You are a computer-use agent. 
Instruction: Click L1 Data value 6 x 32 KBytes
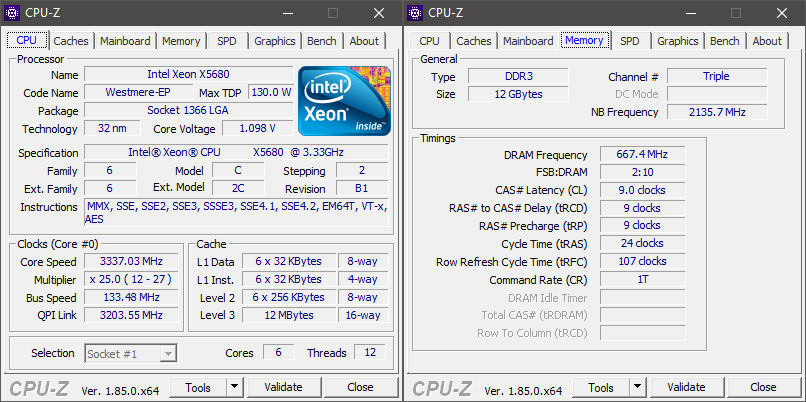pos(288,261)
